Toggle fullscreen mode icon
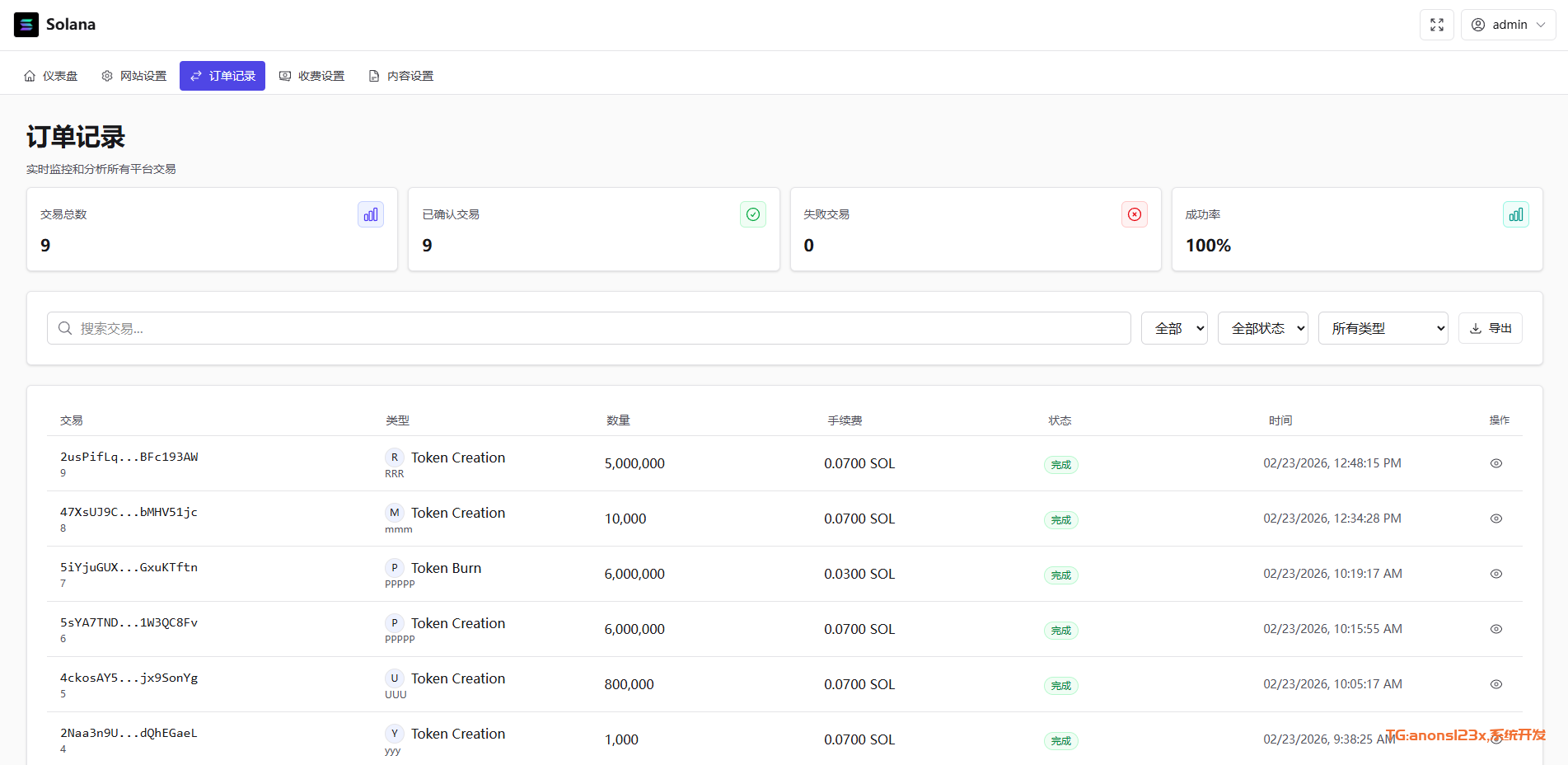Screen dimensions: 1568x765 pyautogui.click(x=1436, y=25)
